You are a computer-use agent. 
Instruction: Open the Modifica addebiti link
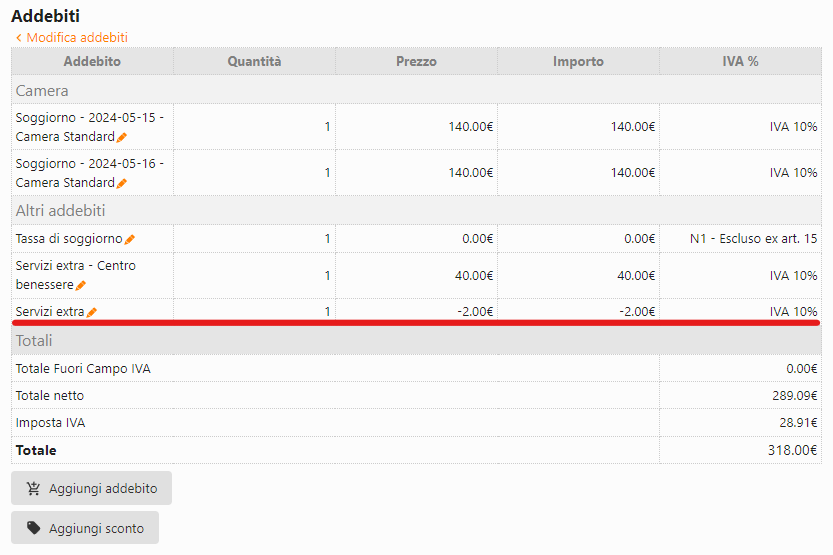(77, 38)
